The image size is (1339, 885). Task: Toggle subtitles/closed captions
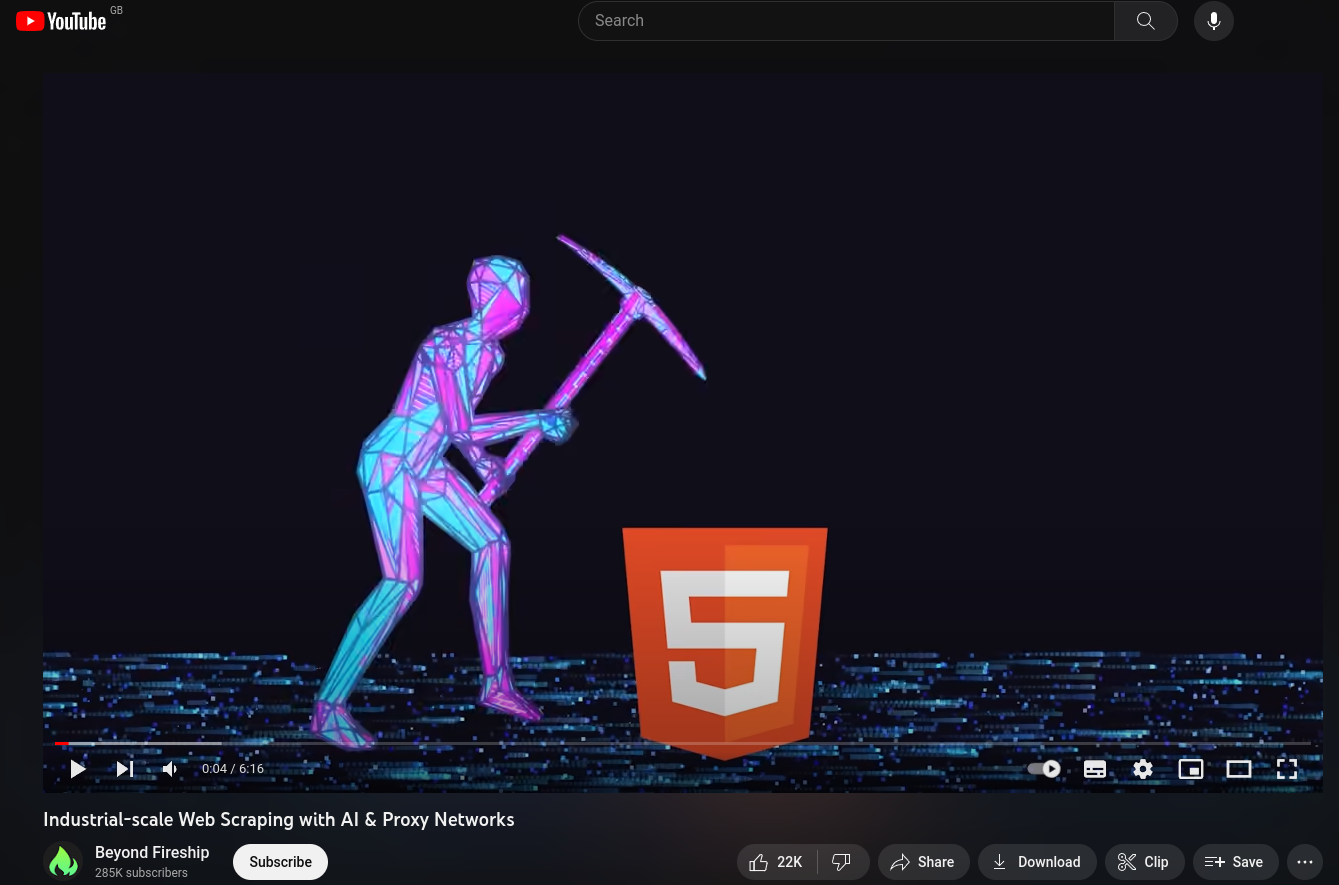pyautogui.click(x=1095, y=769)
